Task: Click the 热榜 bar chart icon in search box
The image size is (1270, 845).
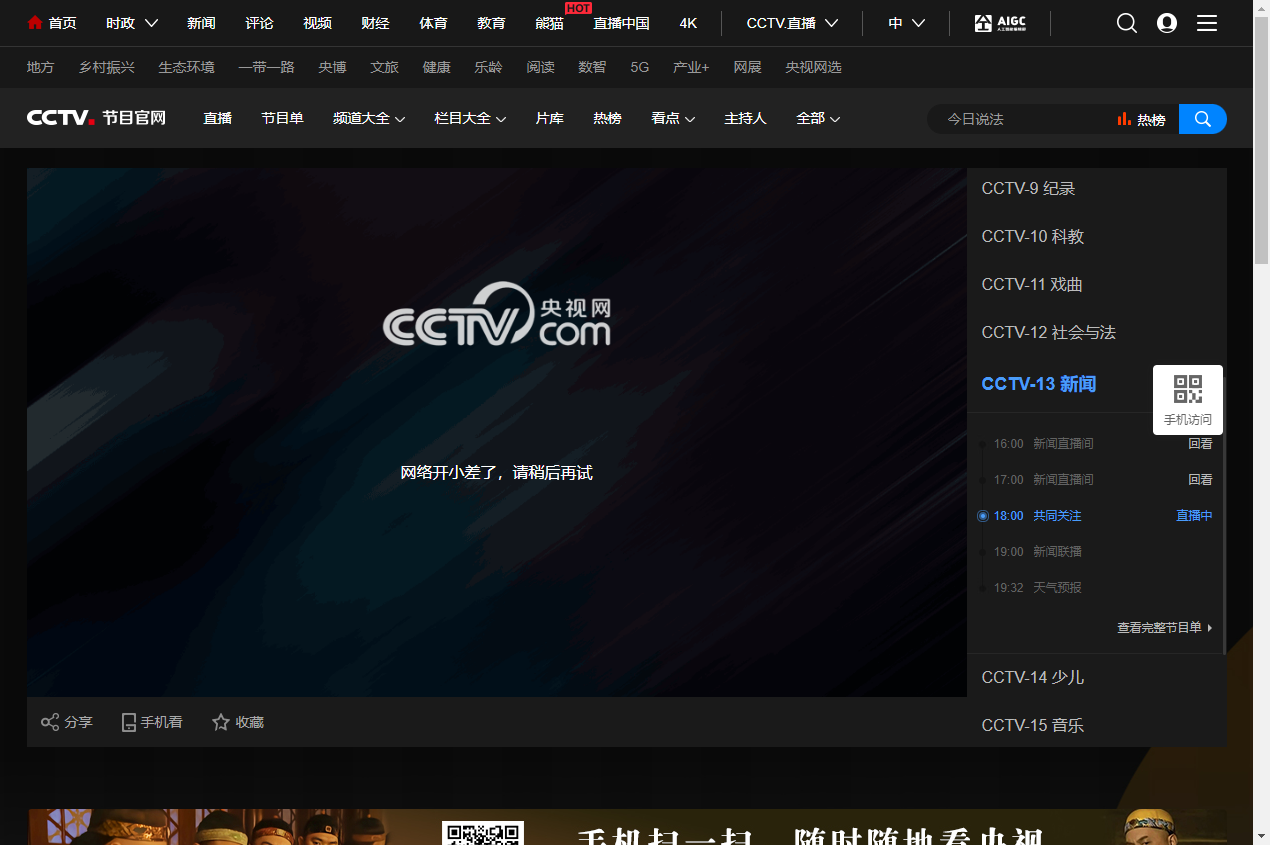Action: 1124,119
